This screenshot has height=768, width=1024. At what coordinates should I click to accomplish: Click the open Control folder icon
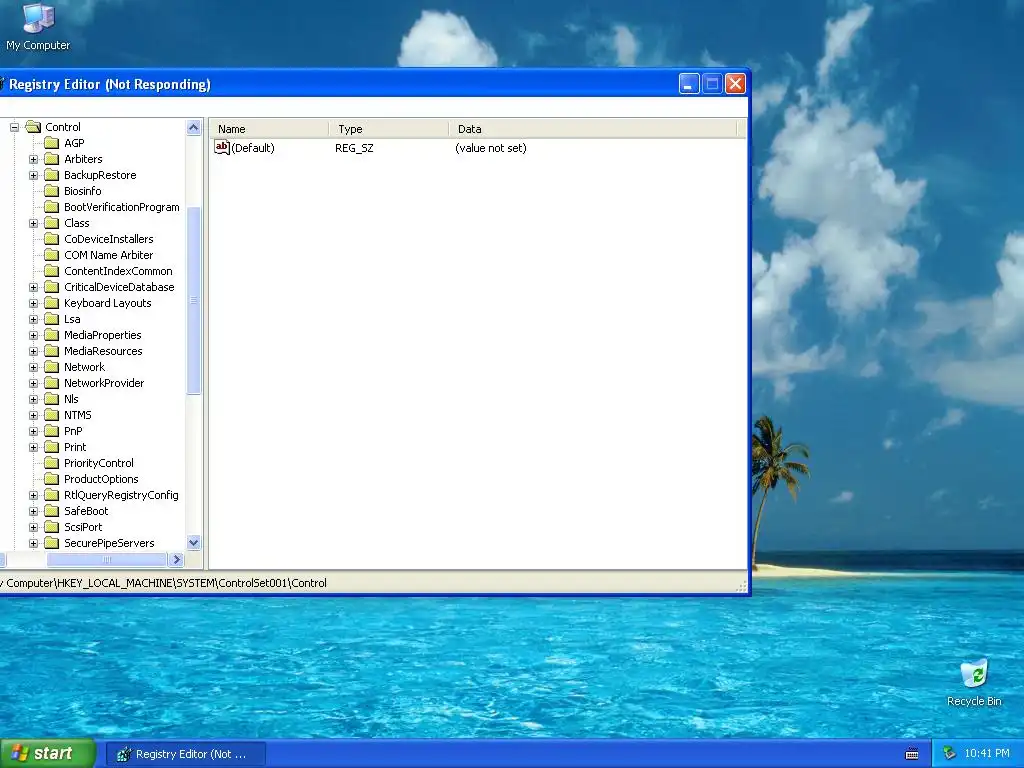pos(33,127)
